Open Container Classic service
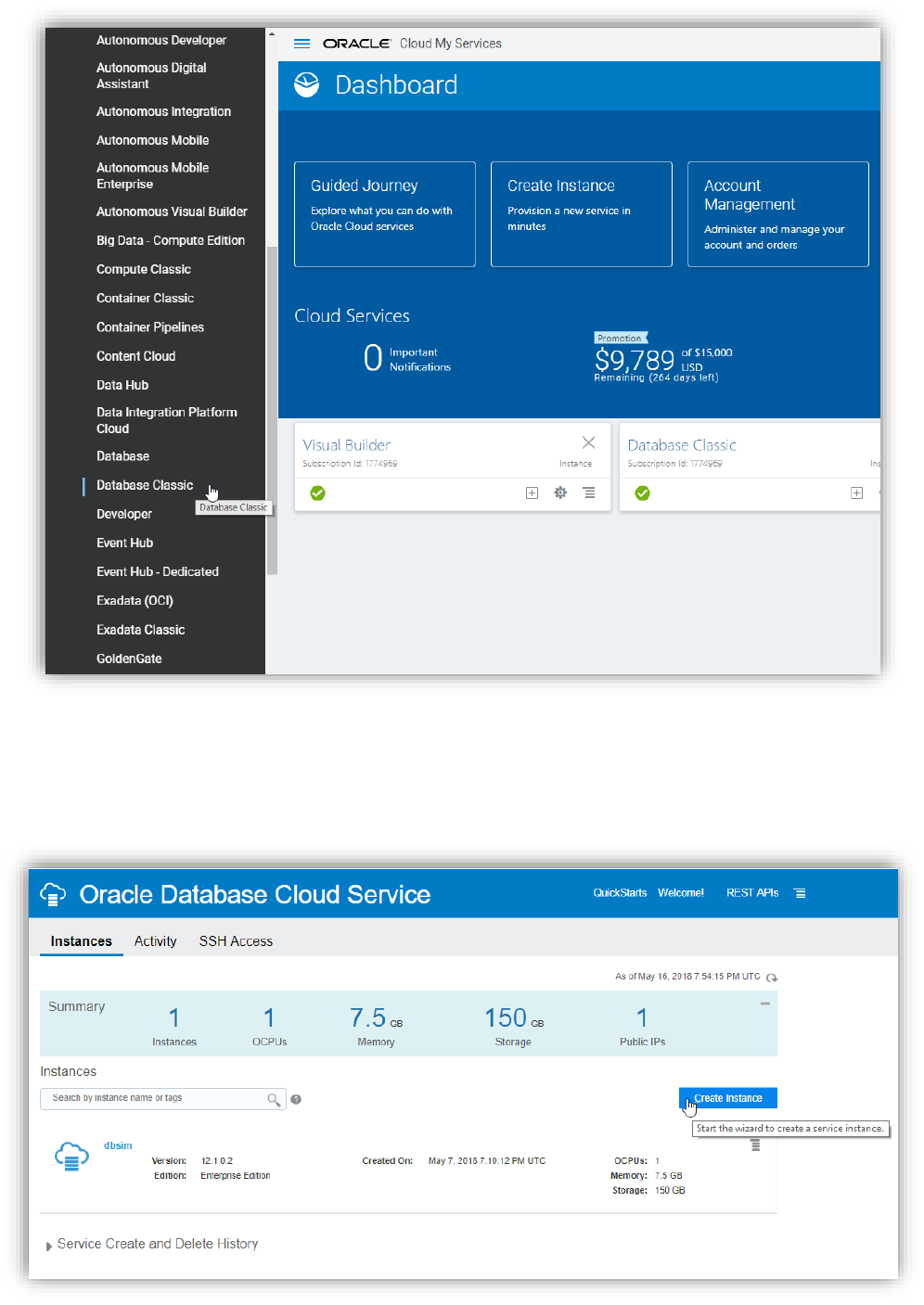924x1305 pixels. pyautogui.click(x=145, y=298)
